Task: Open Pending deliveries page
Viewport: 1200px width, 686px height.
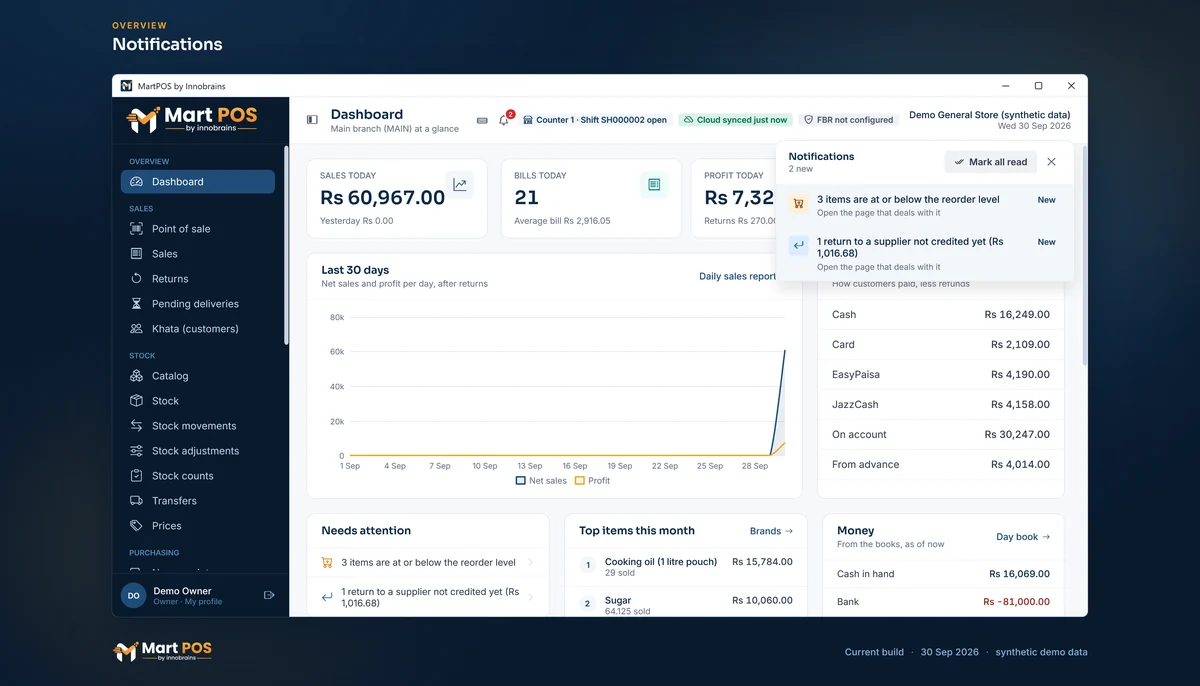Action: click(198, 304)
